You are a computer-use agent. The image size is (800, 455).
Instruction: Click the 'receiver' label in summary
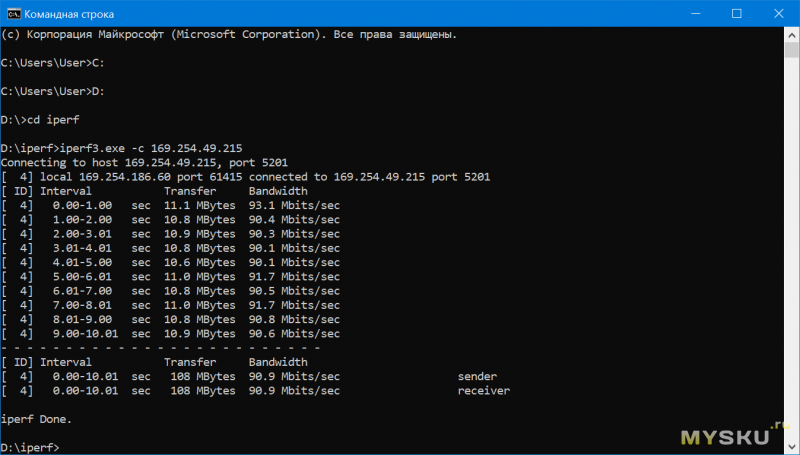(483, 390)
